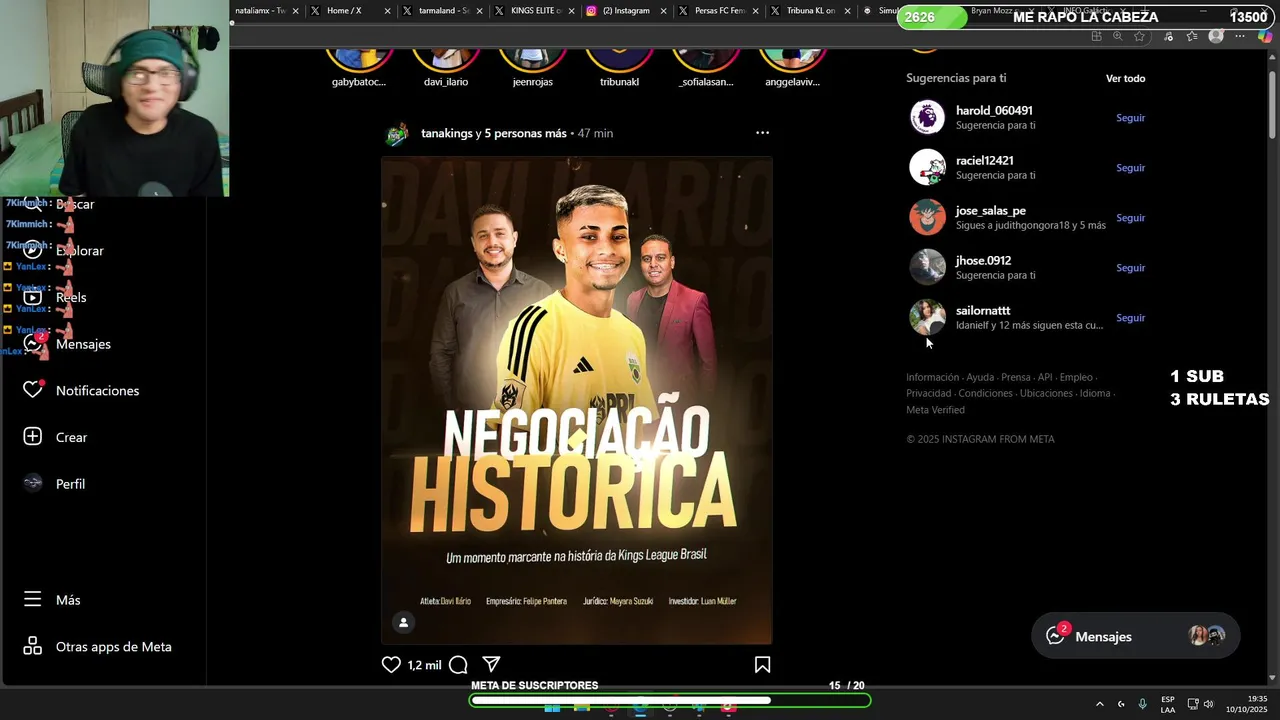Open Prensa footer link
1280x720 pixels.
pos(1015,377)
